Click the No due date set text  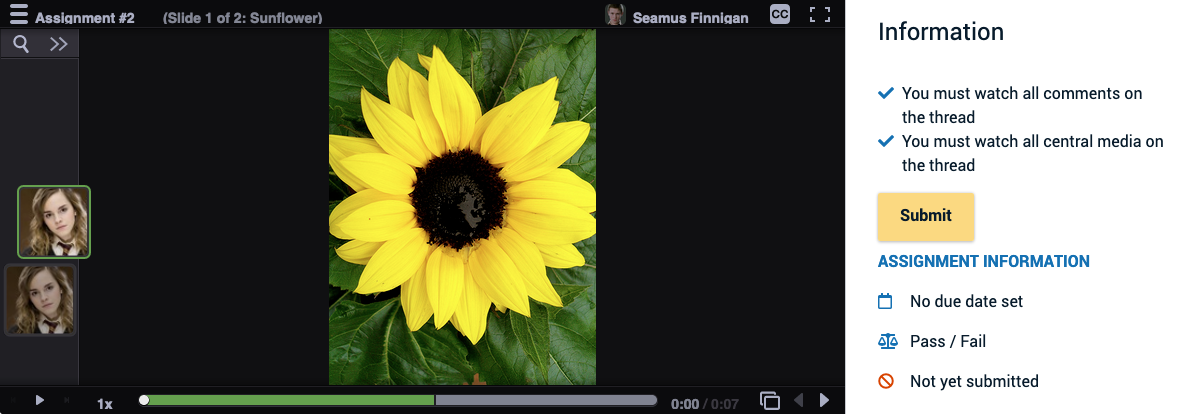click(x=966, y=301)
